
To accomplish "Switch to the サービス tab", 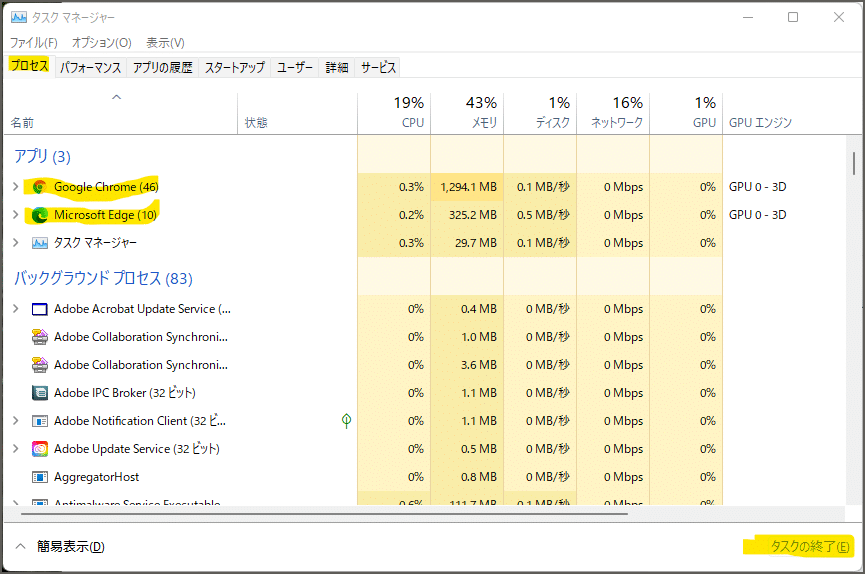I will tap(378, 67).
